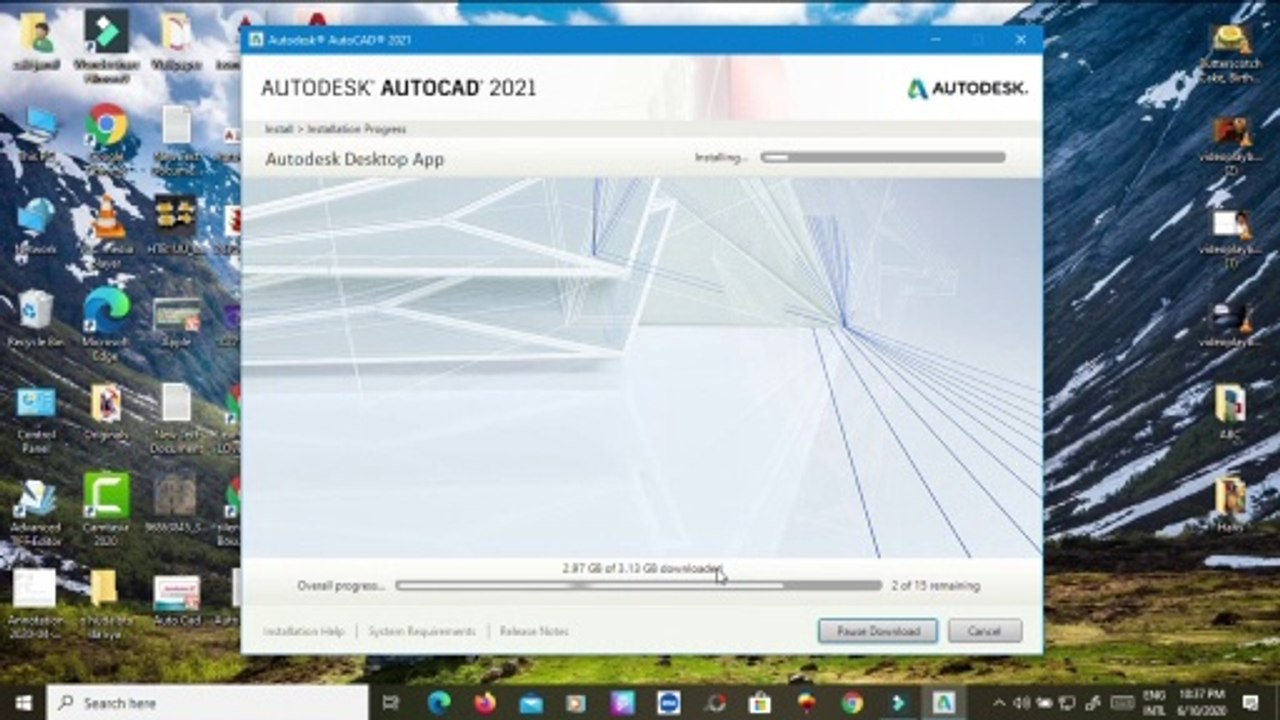Click Pause Download button
The image size is (1280, 720).
(877, 631)
